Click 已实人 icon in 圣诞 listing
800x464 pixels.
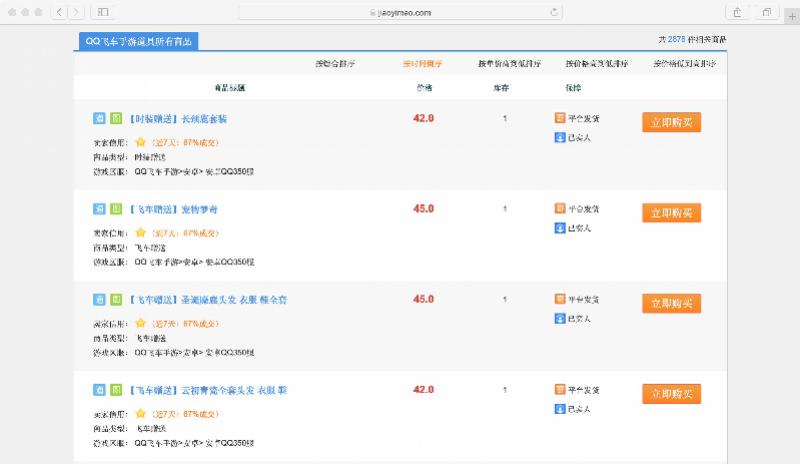(560, 318)
